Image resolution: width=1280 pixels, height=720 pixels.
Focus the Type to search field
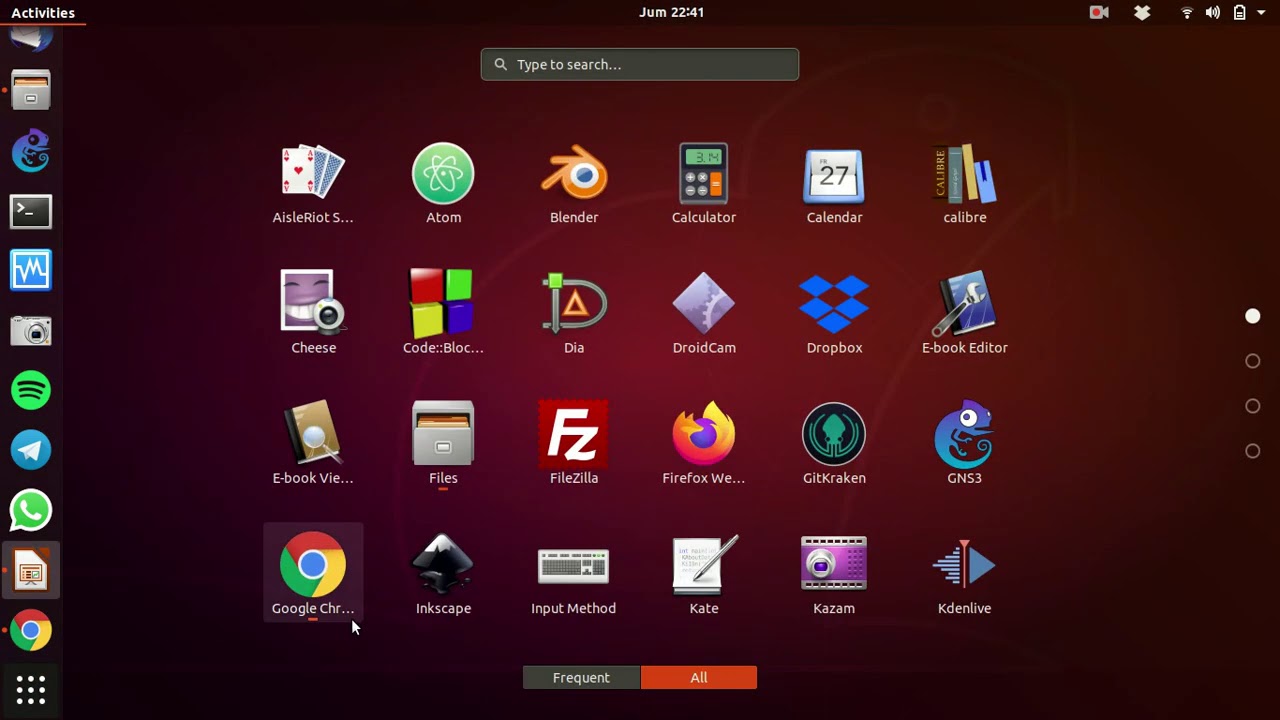point(640,64)
